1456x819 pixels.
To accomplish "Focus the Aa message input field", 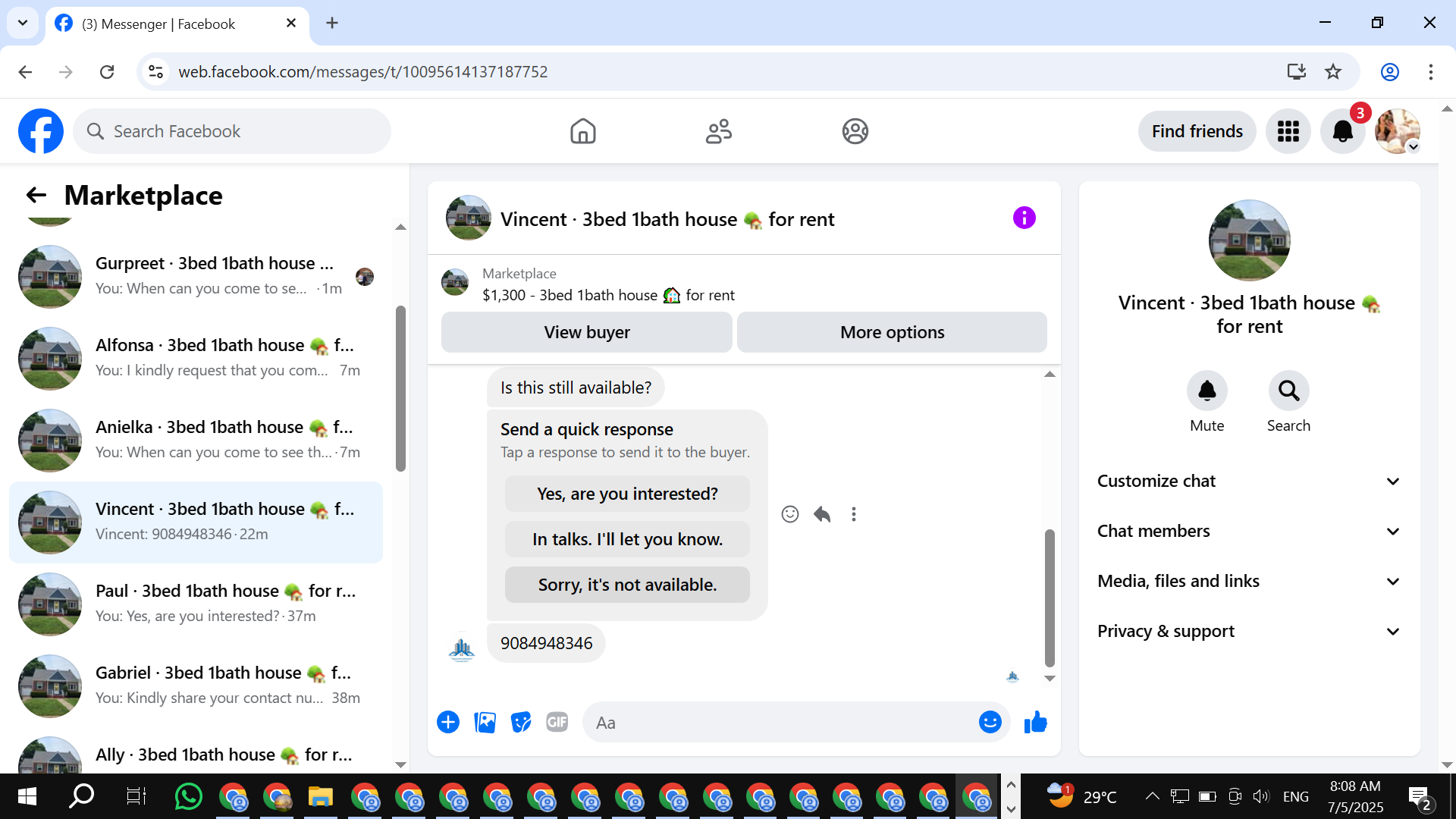I will (781, 722).
